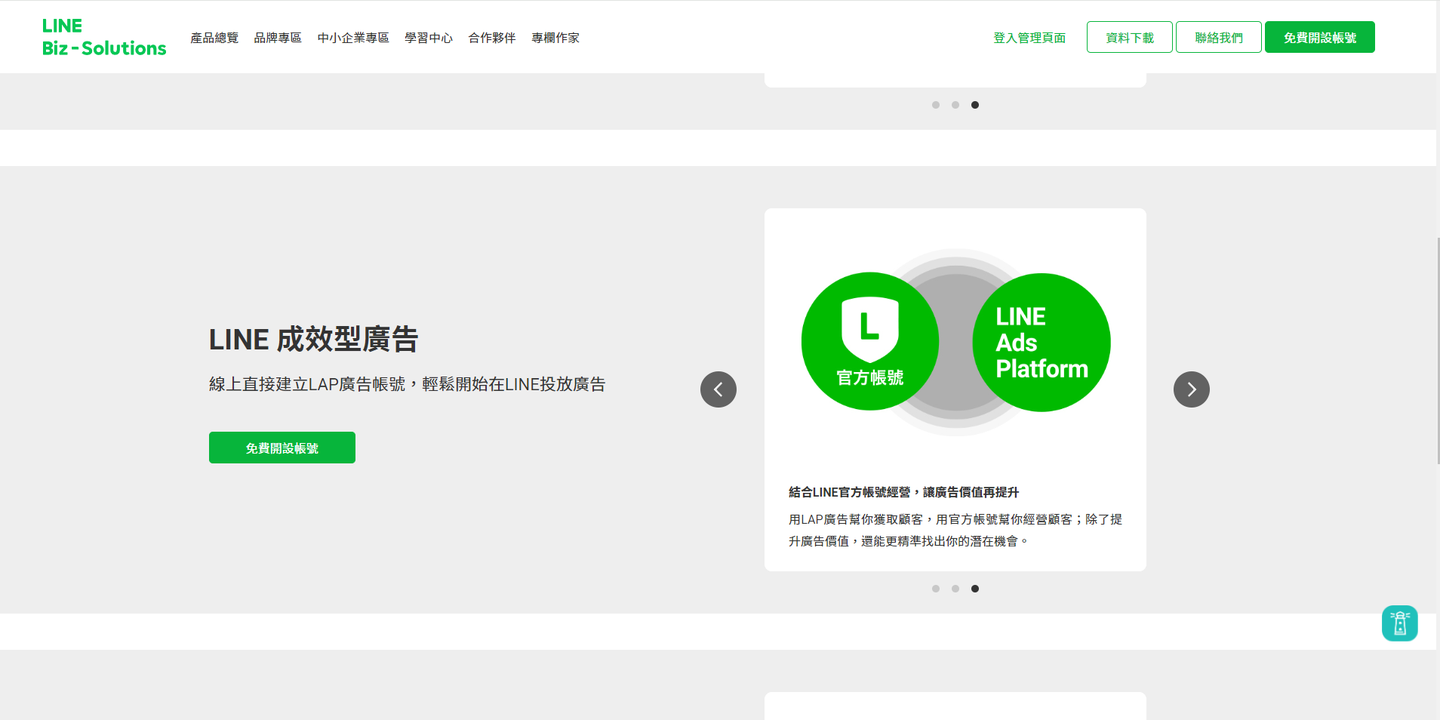The width and height of the screenshot is (1440, 720).
Task: Click the LINE Biz-Solutions logo
Action: tap(103, 35)
